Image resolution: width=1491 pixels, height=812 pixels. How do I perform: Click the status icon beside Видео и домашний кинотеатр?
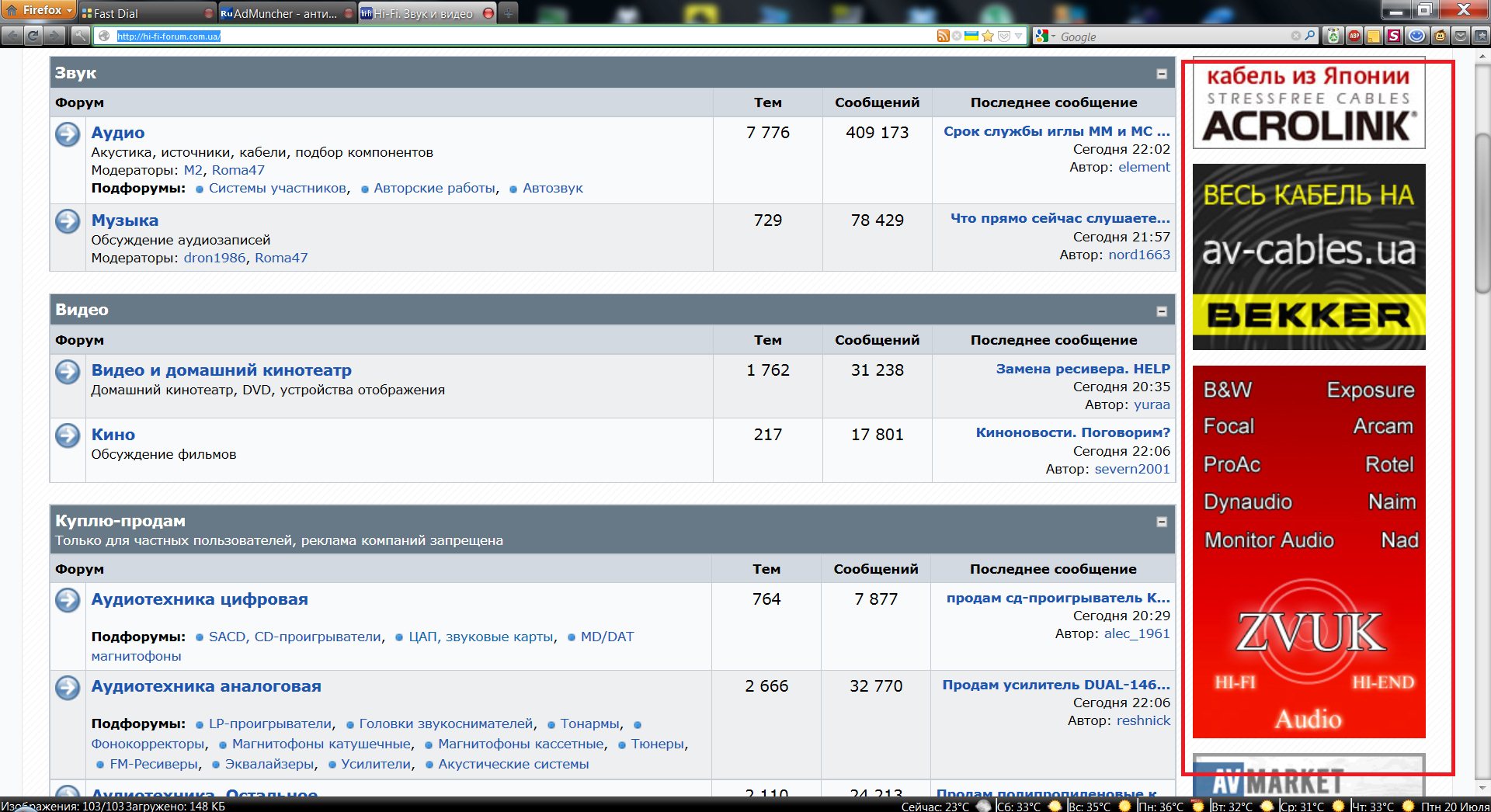tap(68, 371)
